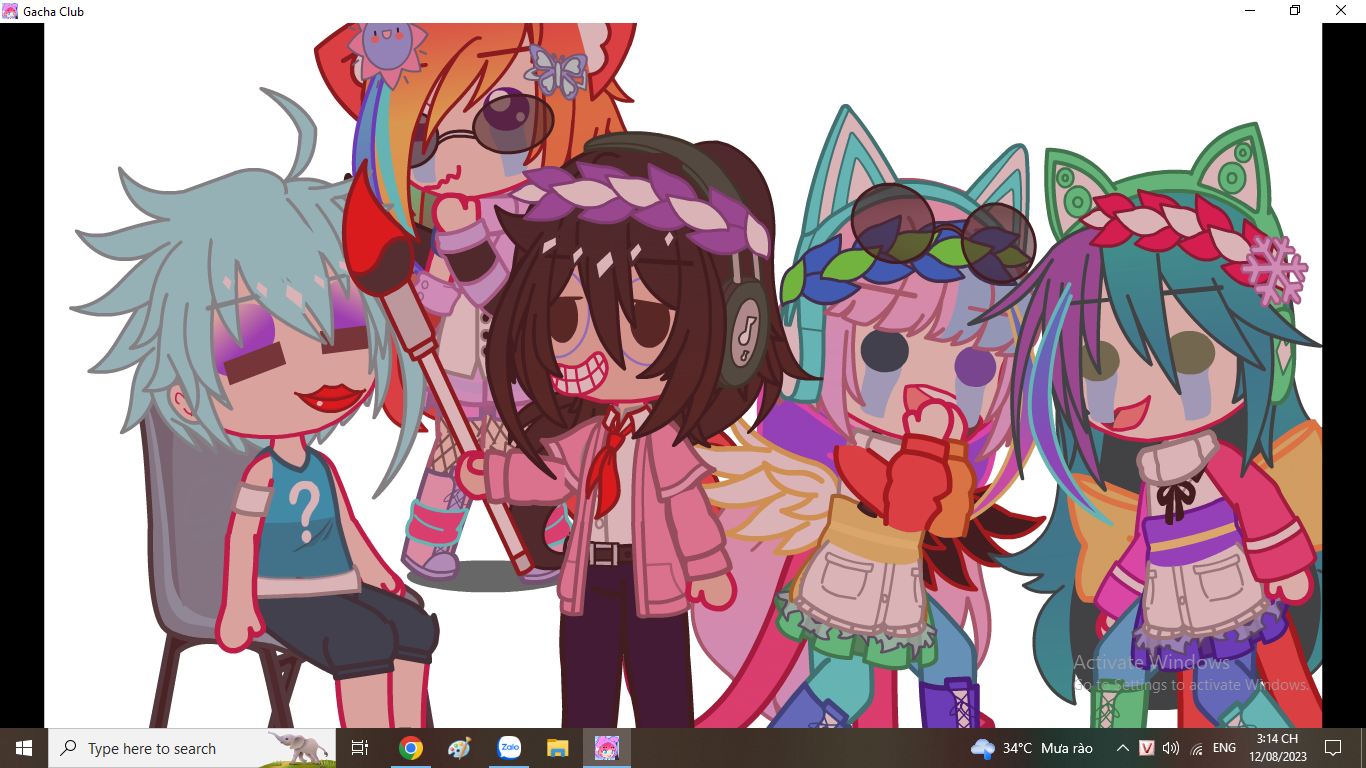The height and width of the screenshot is (768, 1366).
Task: Open the weather widget showing 34°C
Action: tap(1031, 748)
